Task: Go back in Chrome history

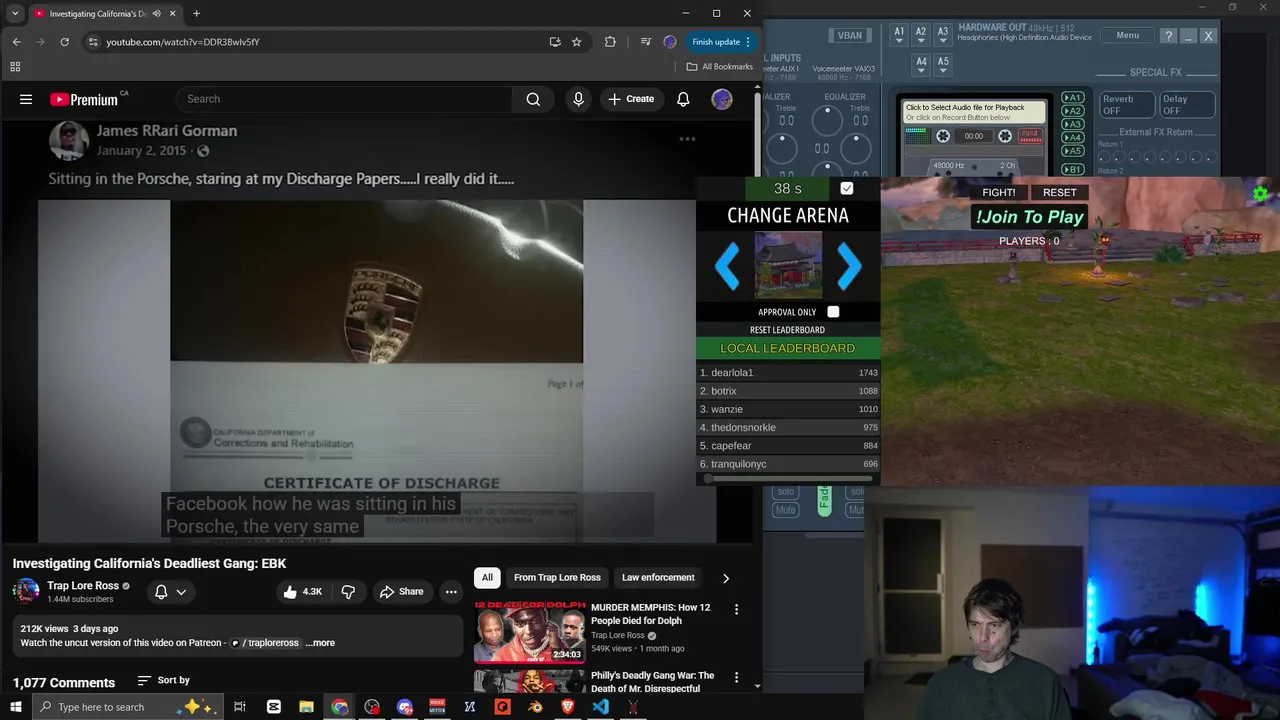Action: pyautogui.click(x=16, y=42)
